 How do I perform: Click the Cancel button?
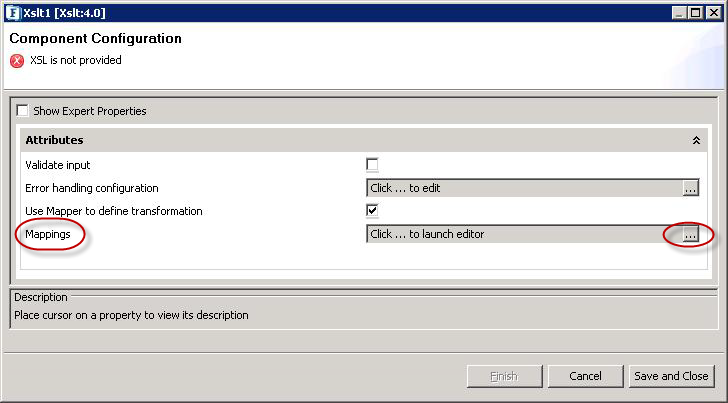point(585,376)
